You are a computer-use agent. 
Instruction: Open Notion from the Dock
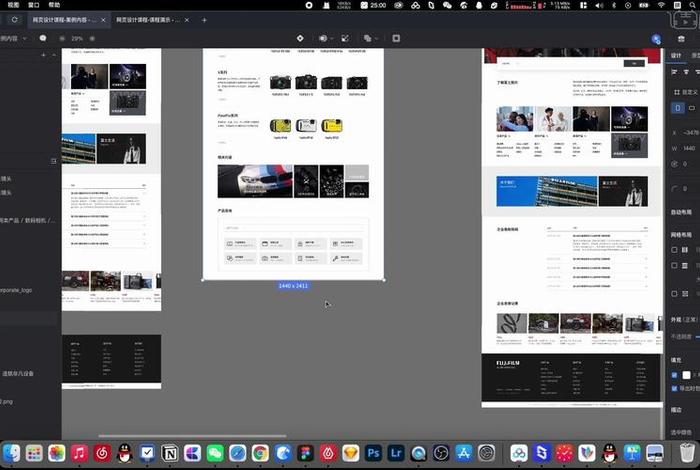pos(170,453)
